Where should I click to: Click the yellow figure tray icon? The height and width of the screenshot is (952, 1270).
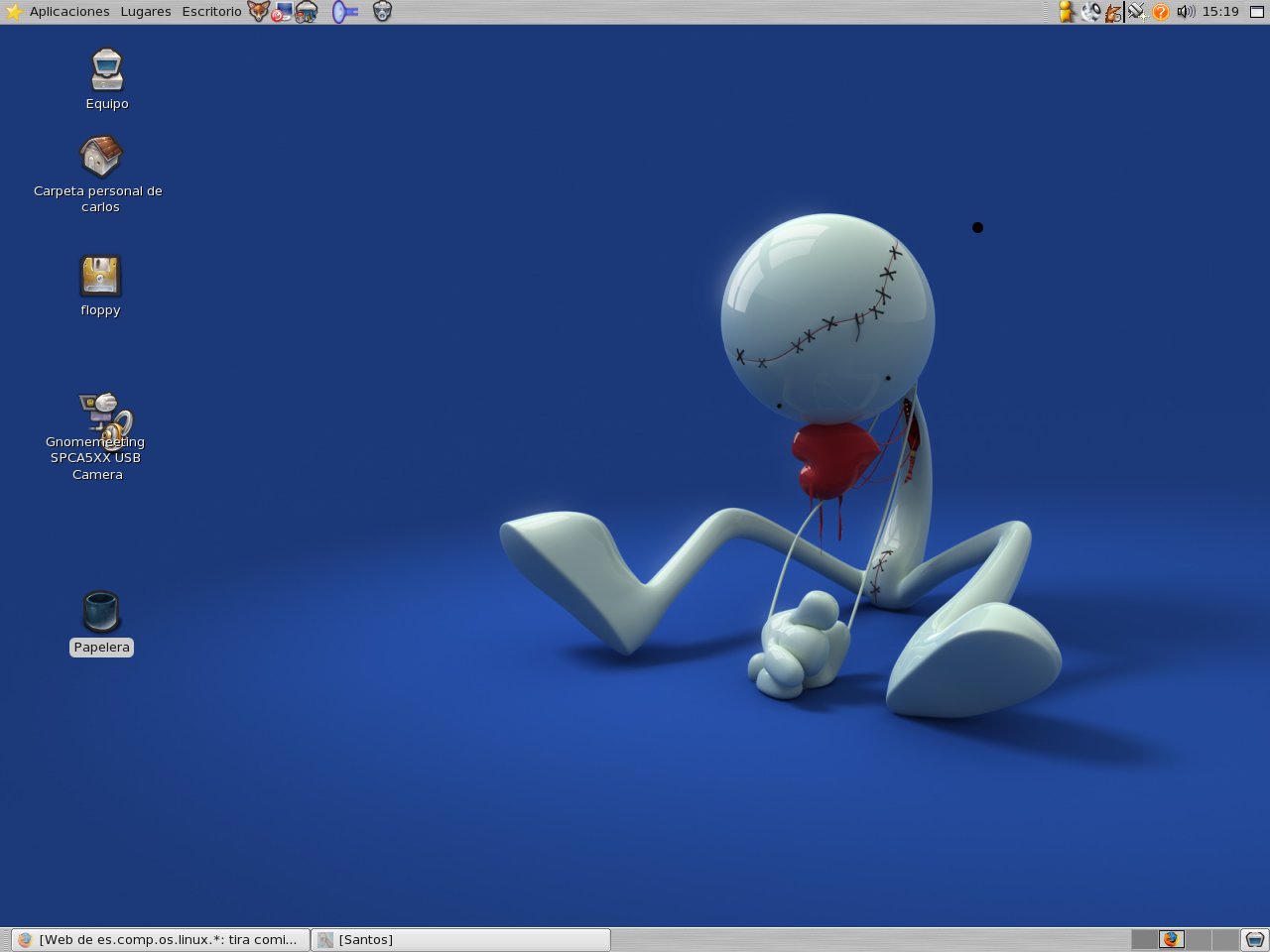click(x=1067, y=12)
